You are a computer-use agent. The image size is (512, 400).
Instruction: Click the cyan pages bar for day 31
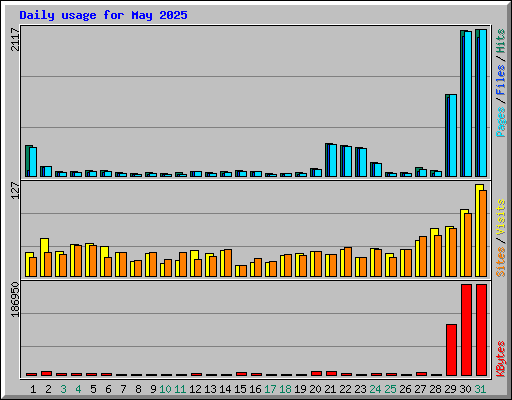(483, 103)
